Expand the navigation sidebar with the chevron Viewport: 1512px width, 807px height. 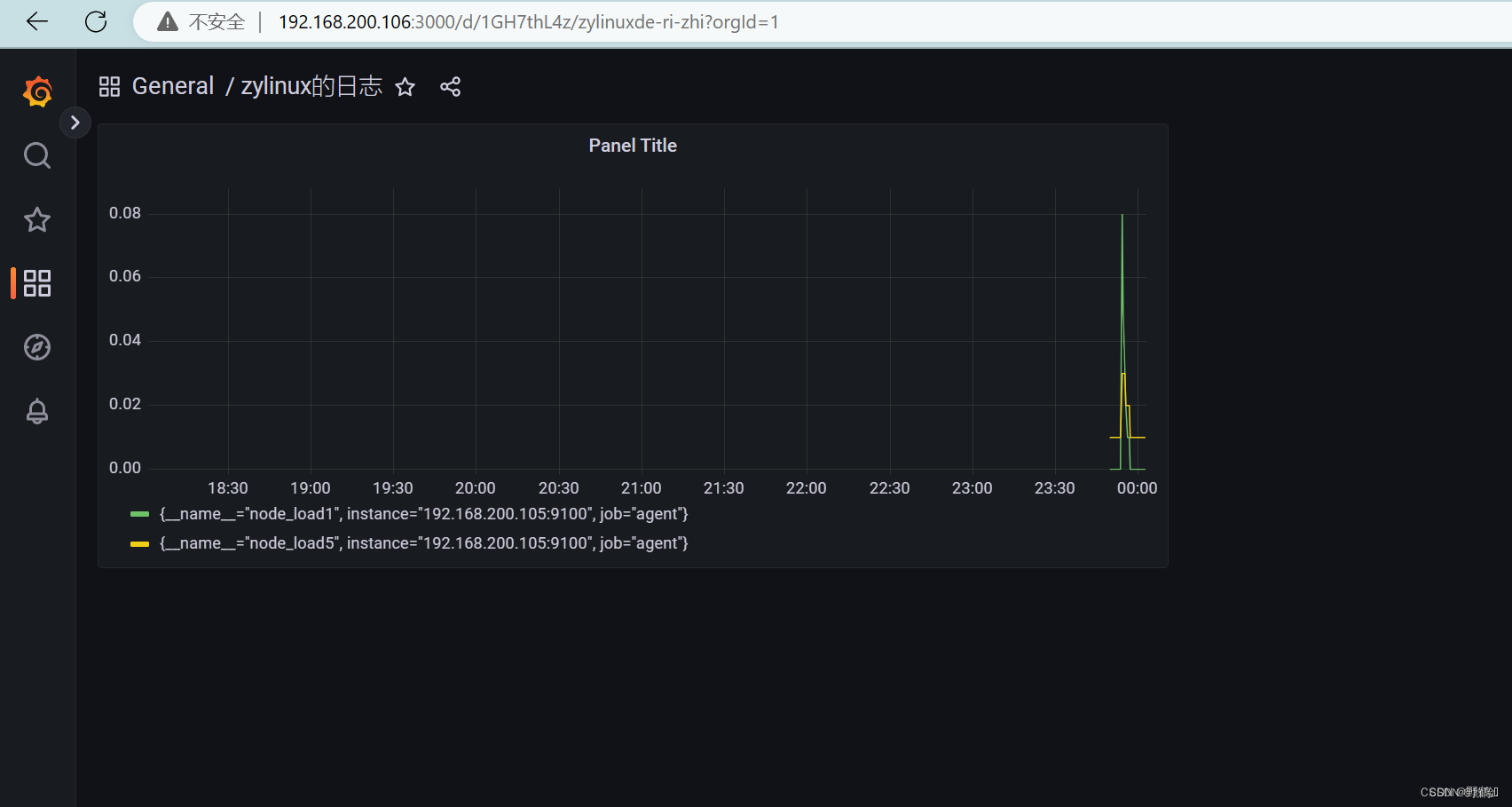(x=75, y=122)
